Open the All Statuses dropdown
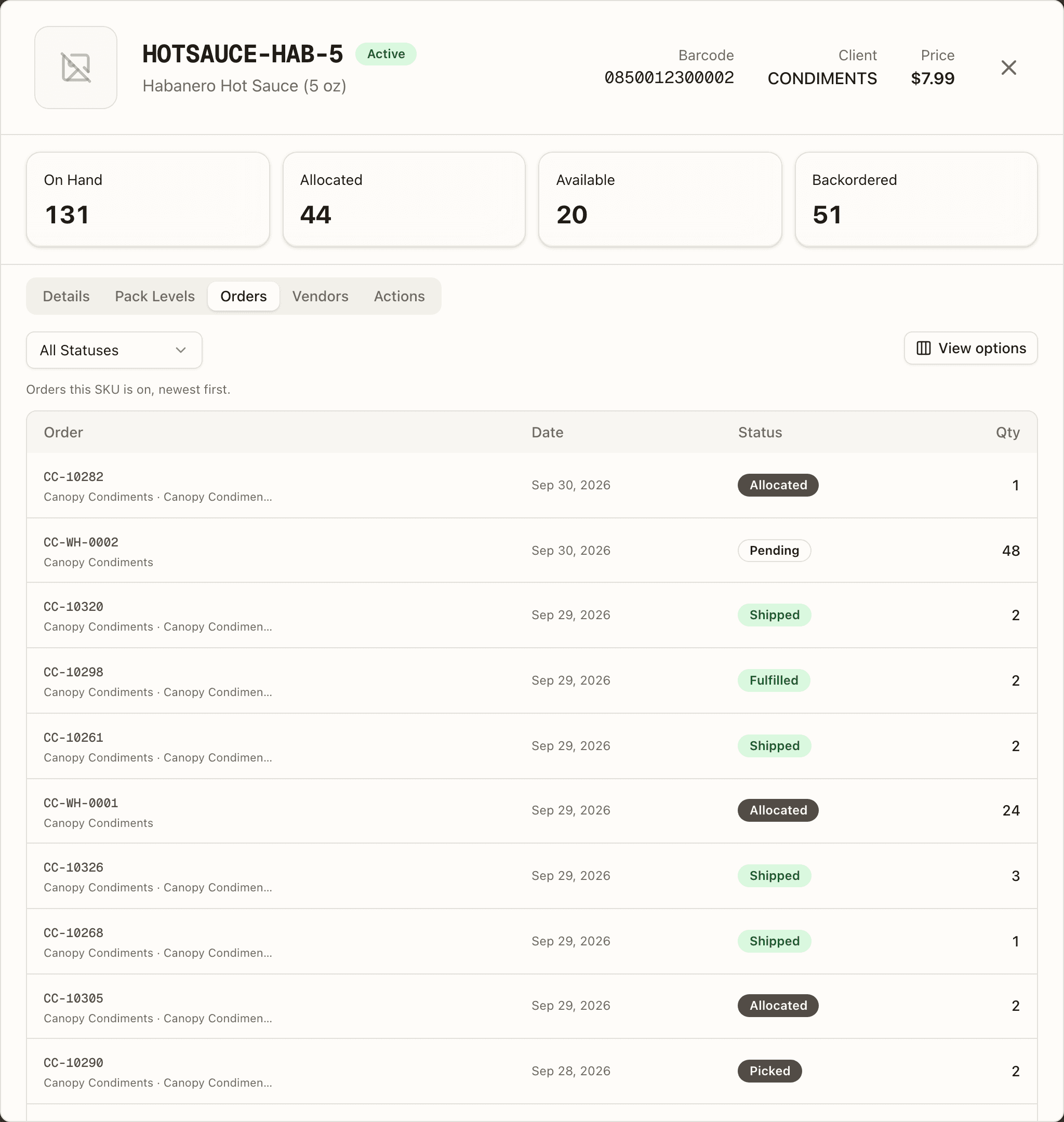The height and width of the screenshot is (1122, 1064). (x=114, y=351)
